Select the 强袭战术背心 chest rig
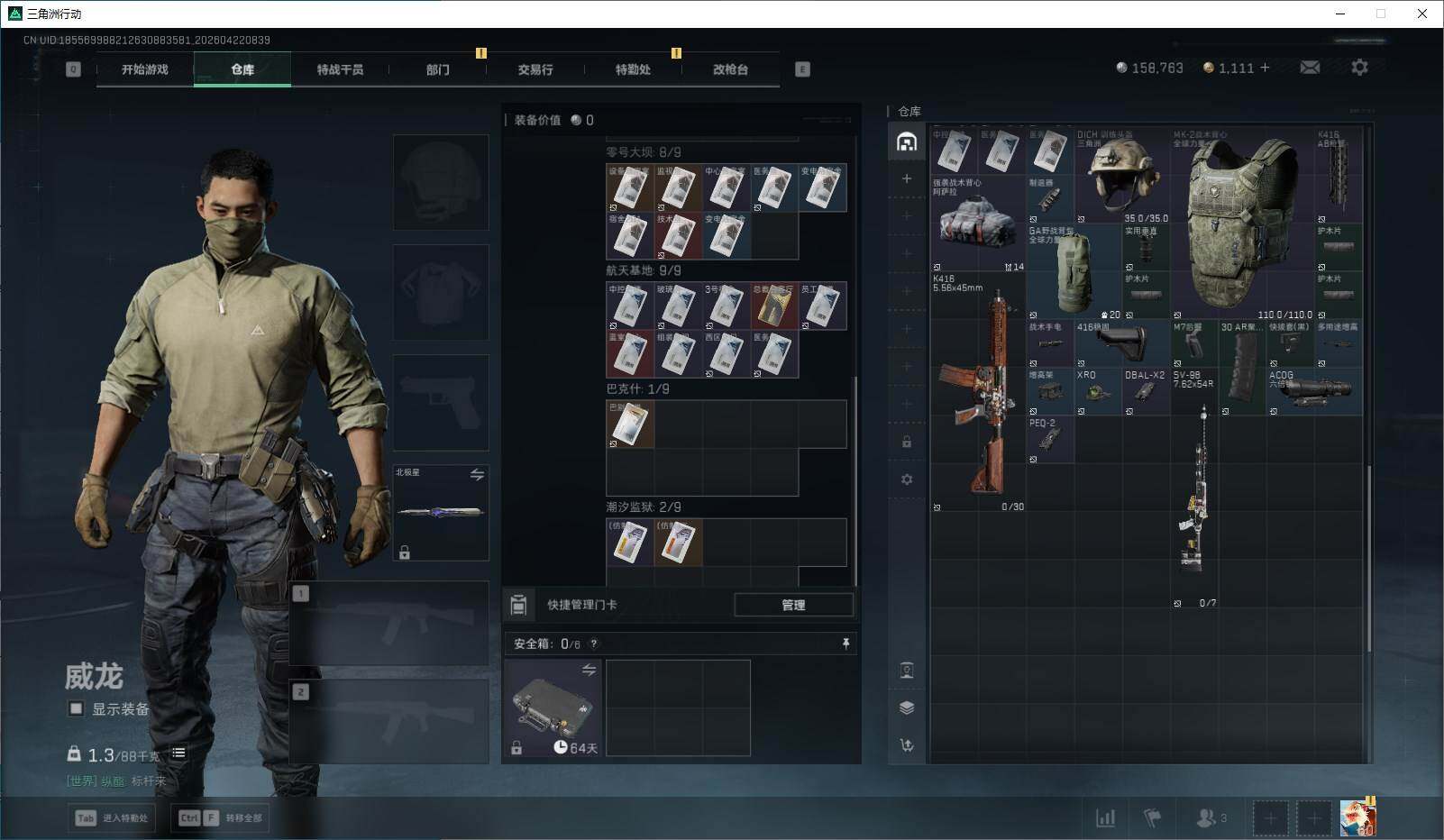1444x840 pixels. tap(978, 224)
